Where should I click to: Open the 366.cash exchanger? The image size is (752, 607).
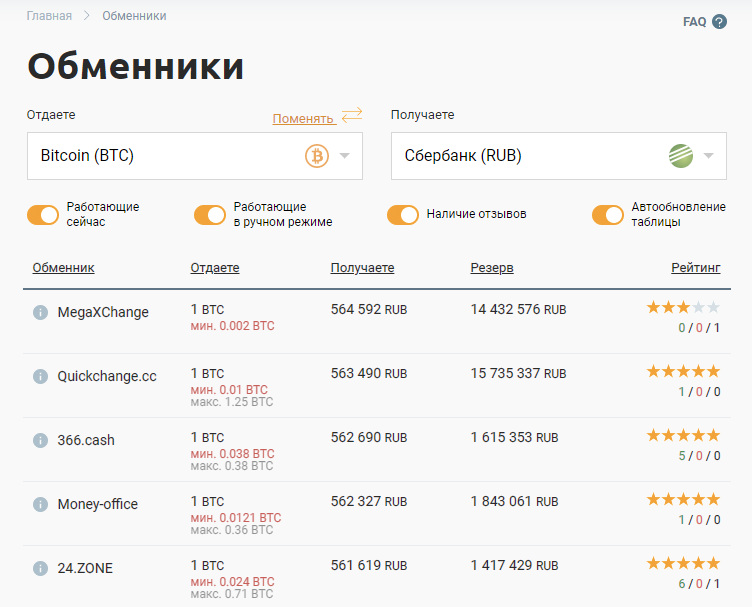pyautogui.click(x=86, y=440)
